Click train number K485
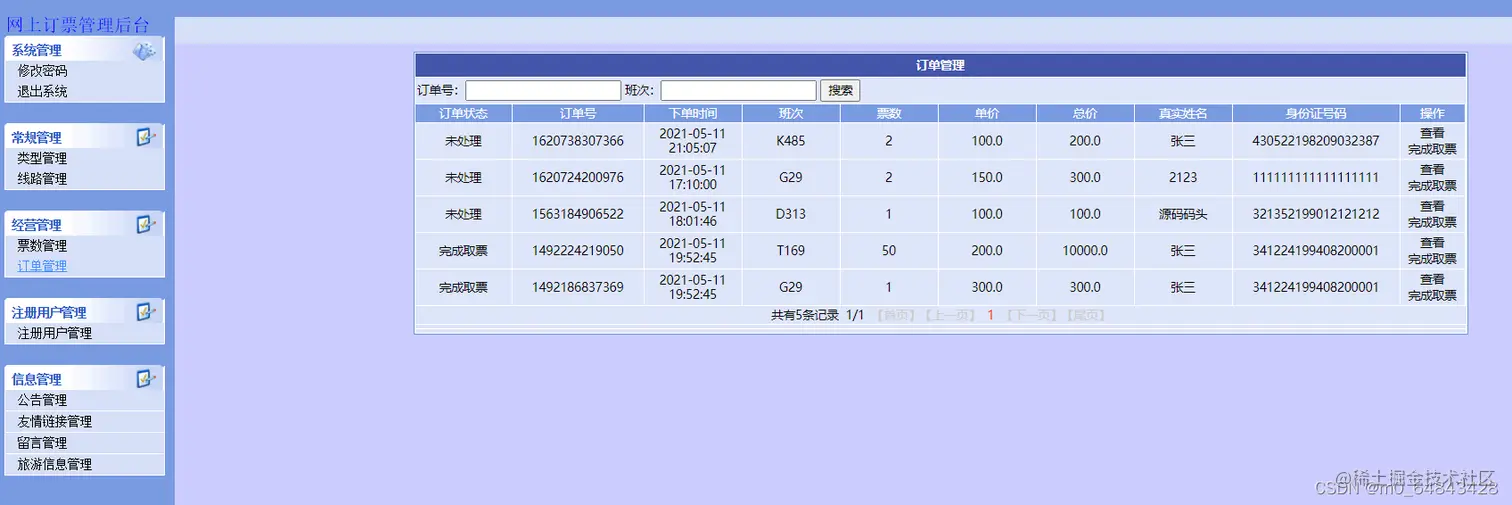1512x505 pixels. click(x=790, y=141)
